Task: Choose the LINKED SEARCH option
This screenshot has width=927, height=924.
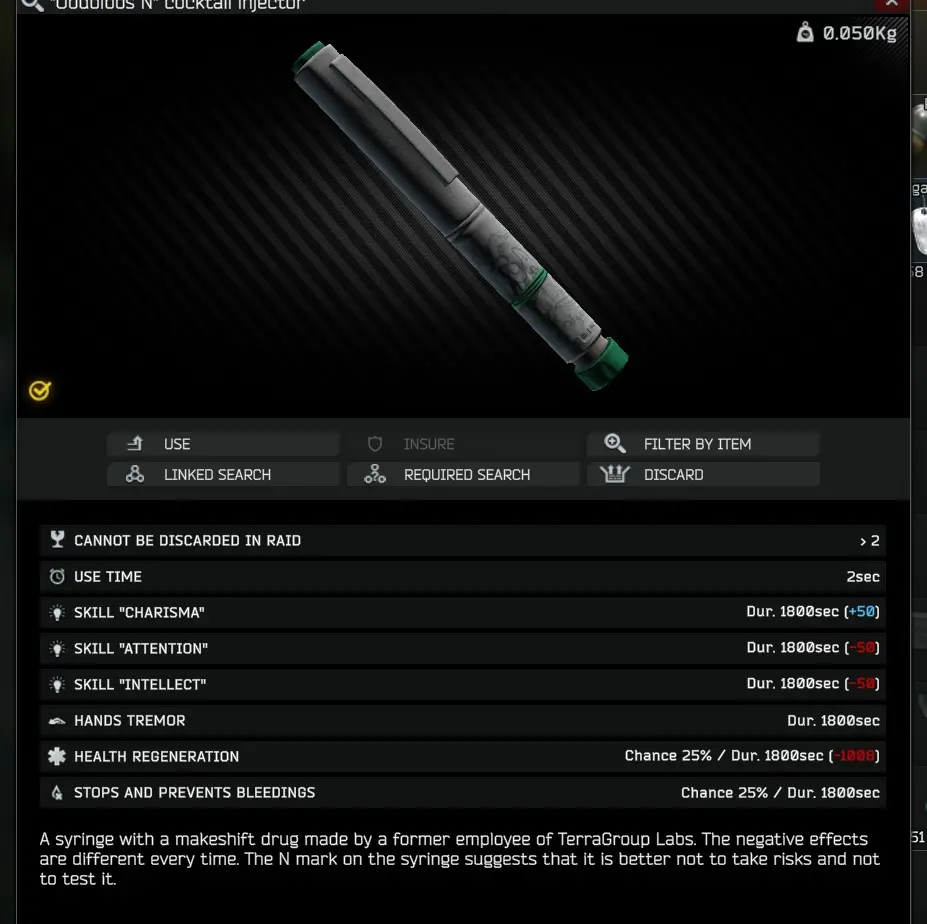Action: (x=223, y=475)
